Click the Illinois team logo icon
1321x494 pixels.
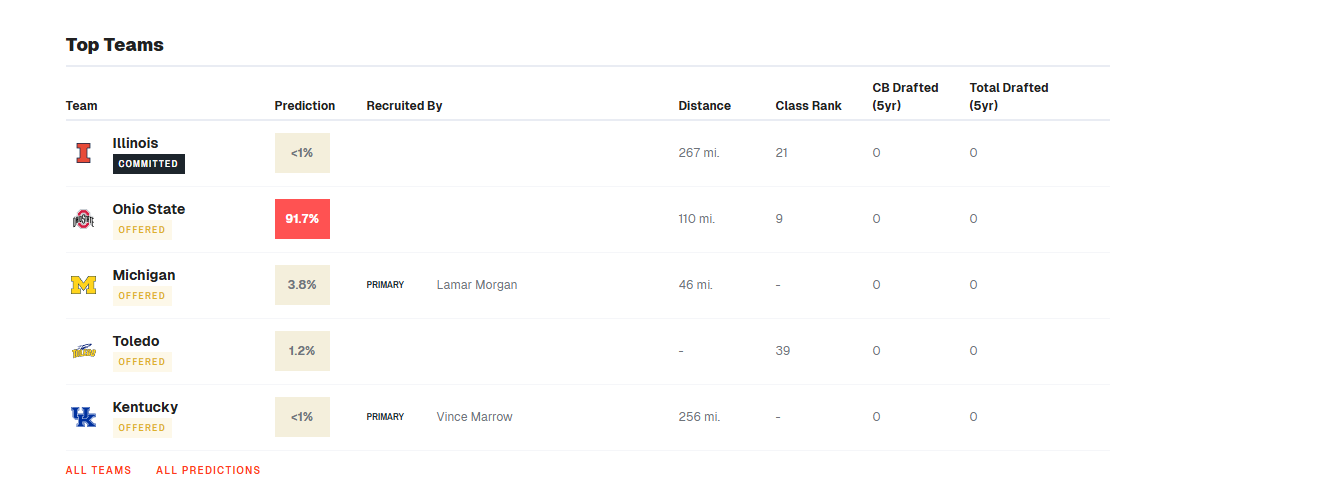pyautogui.click(x=83, y=153)
